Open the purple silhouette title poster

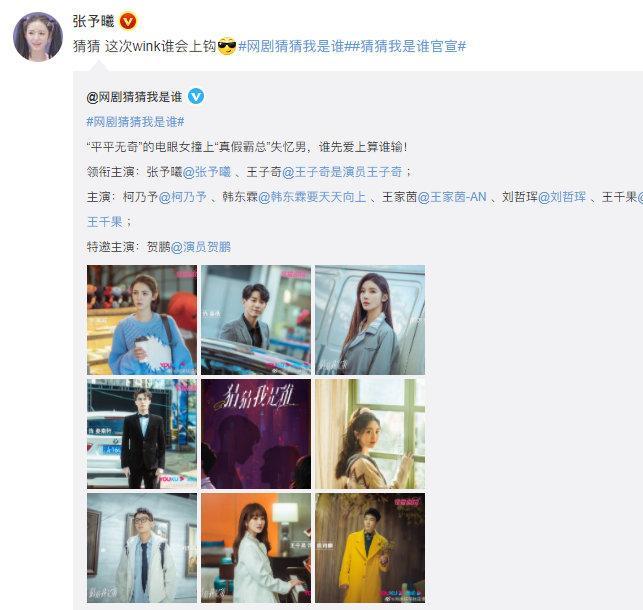256,434
